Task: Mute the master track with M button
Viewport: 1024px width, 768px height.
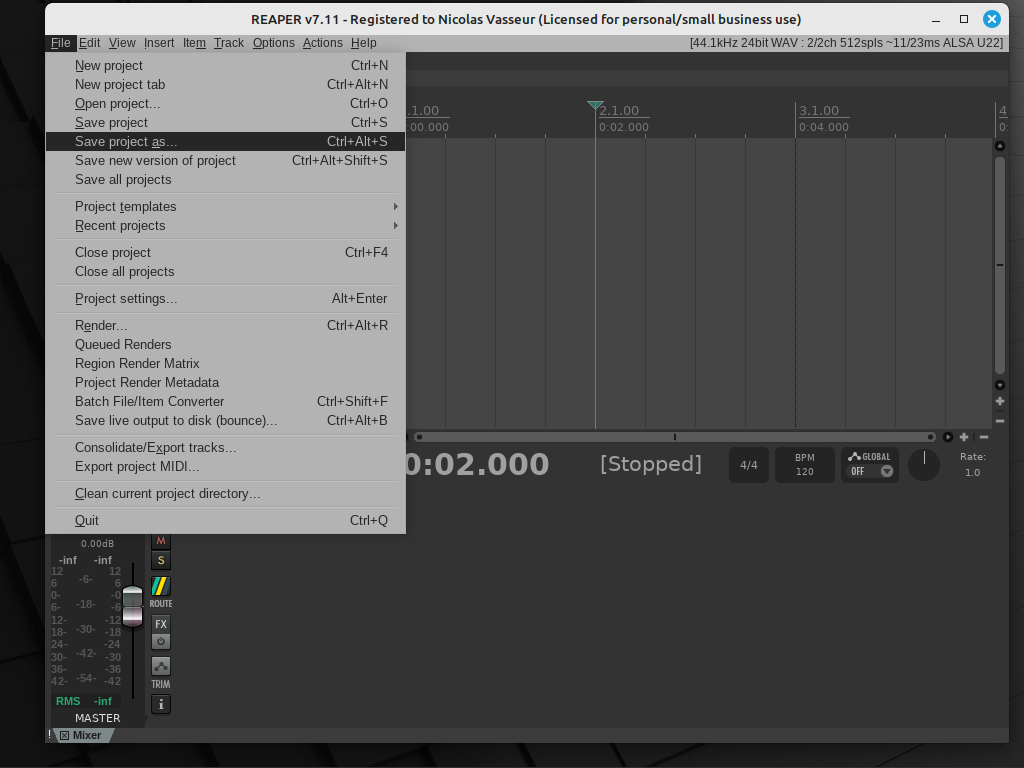Action: coord(161,541)
